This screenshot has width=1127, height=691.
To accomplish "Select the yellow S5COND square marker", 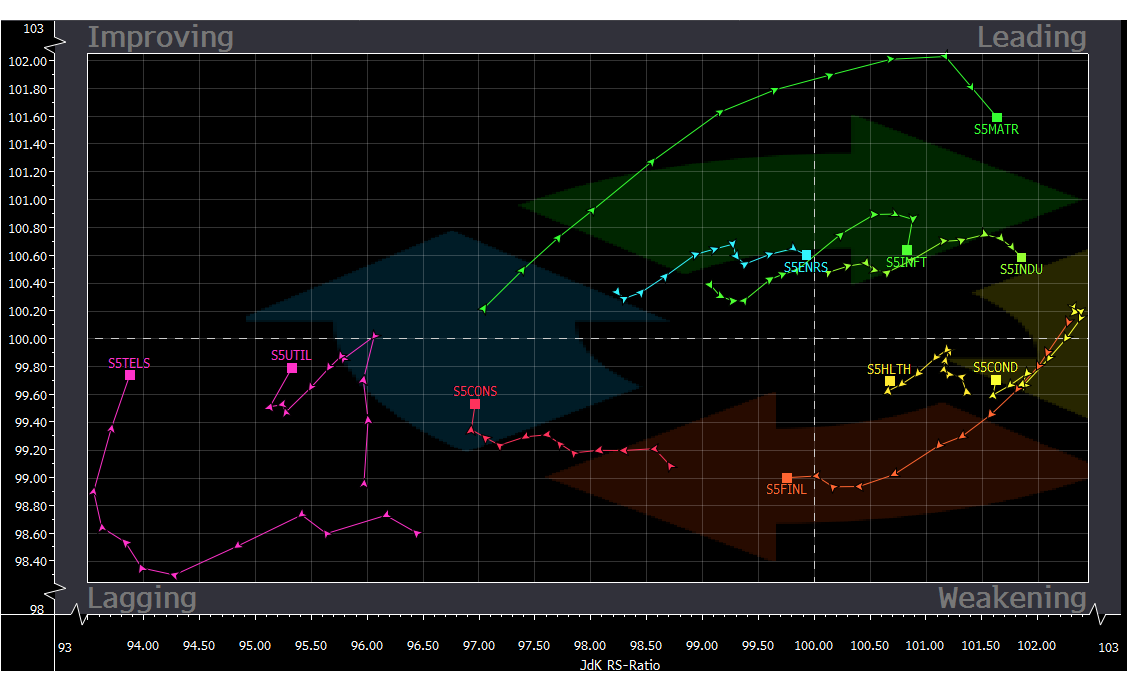I will coord(995,380).
